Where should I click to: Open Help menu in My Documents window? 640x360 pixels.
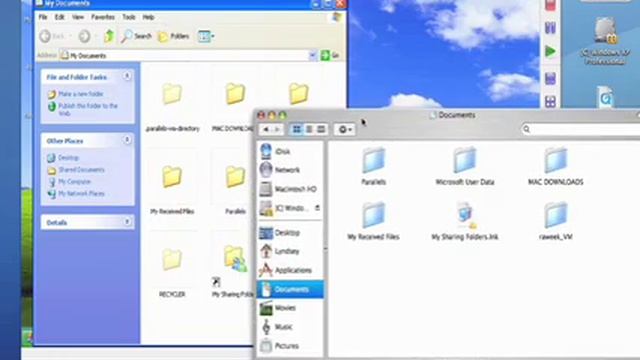[148, 17]
